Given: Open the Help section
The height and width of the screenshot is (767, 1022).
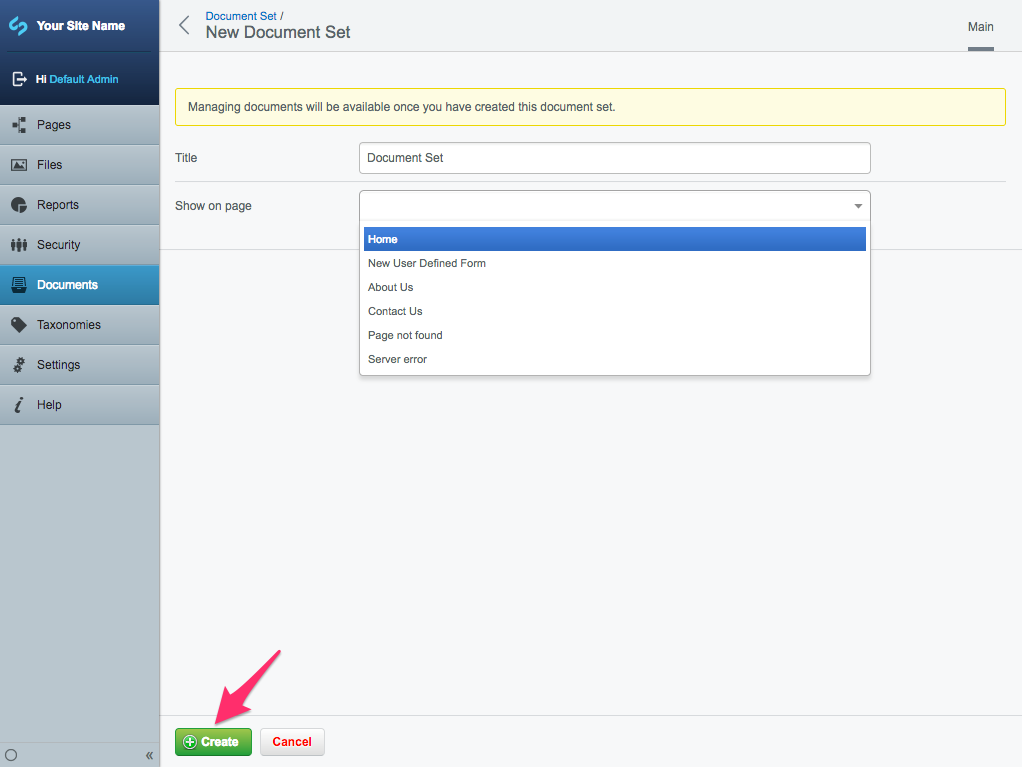Looking at the screenshot, I should 50,404.
